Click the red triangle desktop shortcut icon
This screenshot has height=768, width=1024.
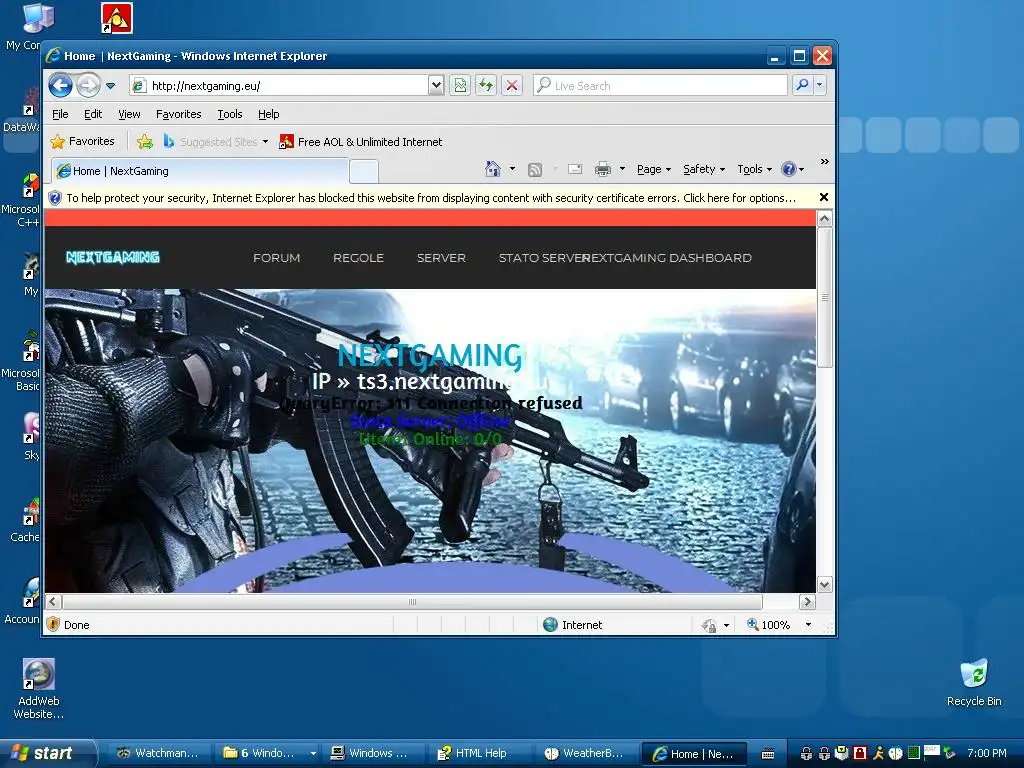pyautogui.click(x=117, y=18)
